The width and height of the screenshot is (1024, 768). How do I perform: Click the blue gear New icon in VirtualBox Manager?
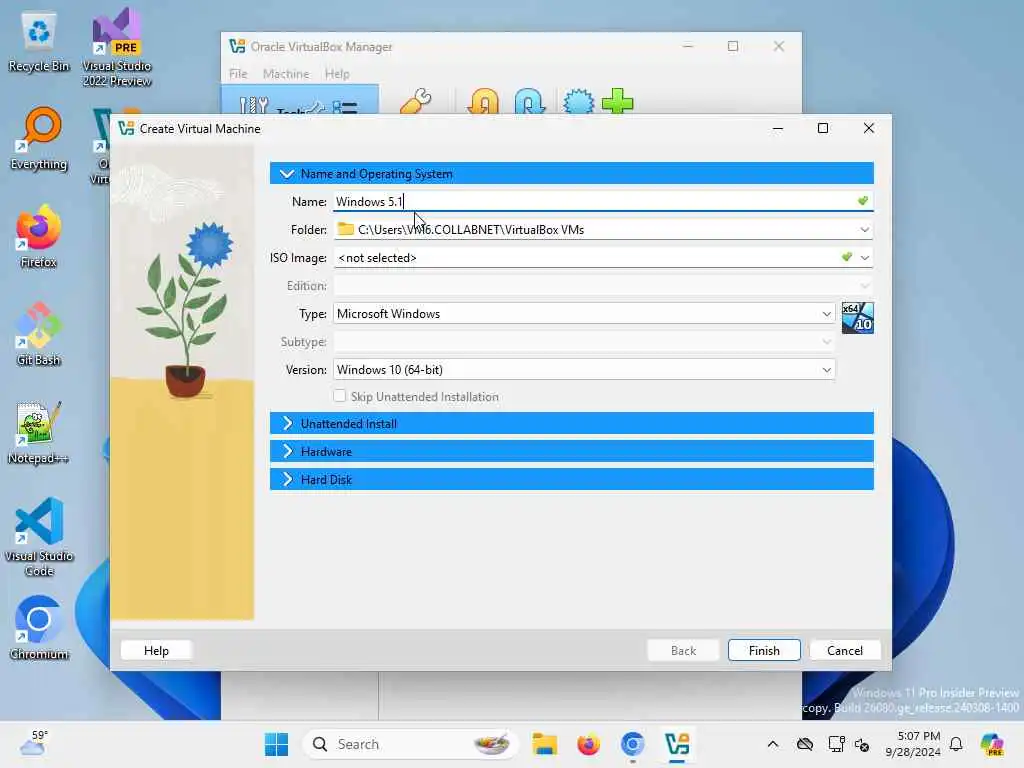579,101
